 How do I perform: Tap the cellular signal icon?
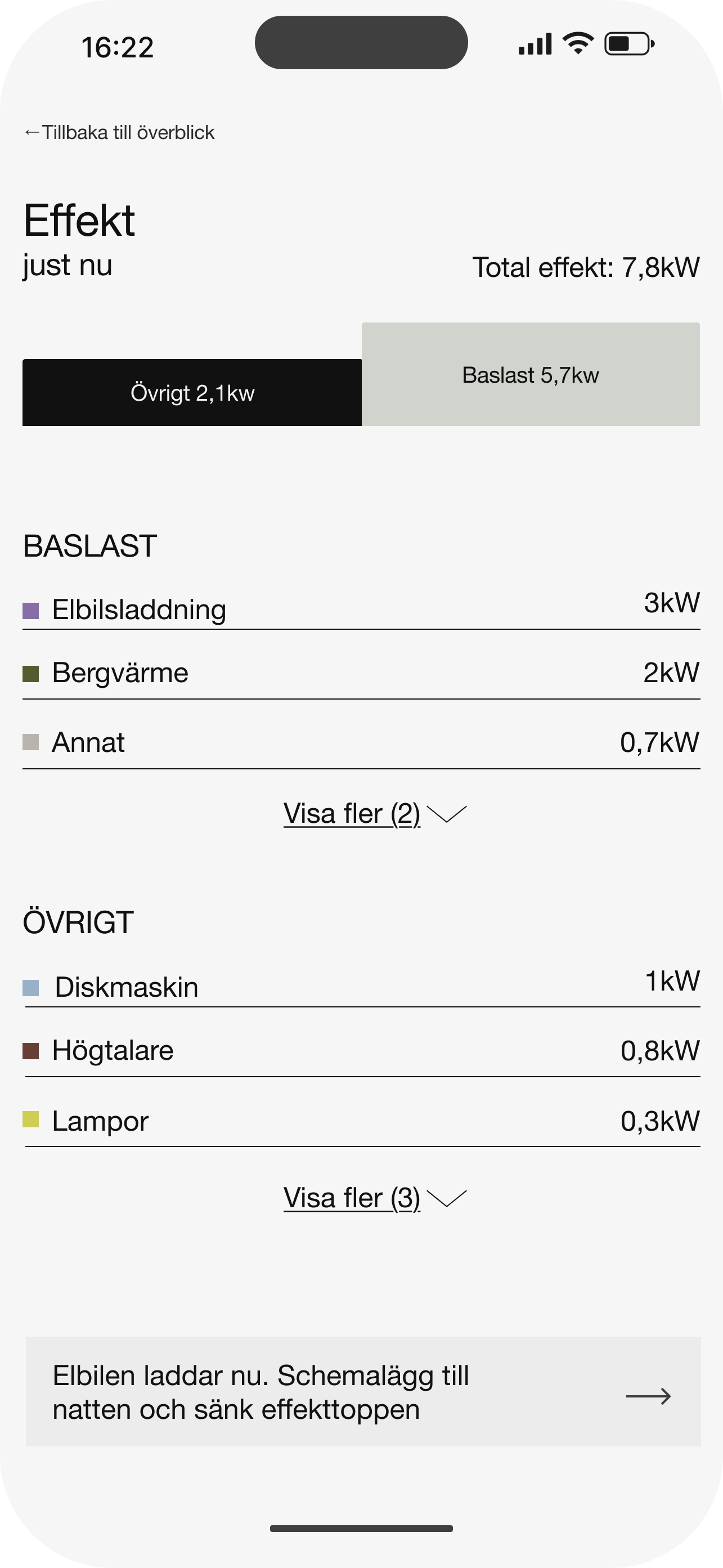pyautogui.click(x=535, y=44)
